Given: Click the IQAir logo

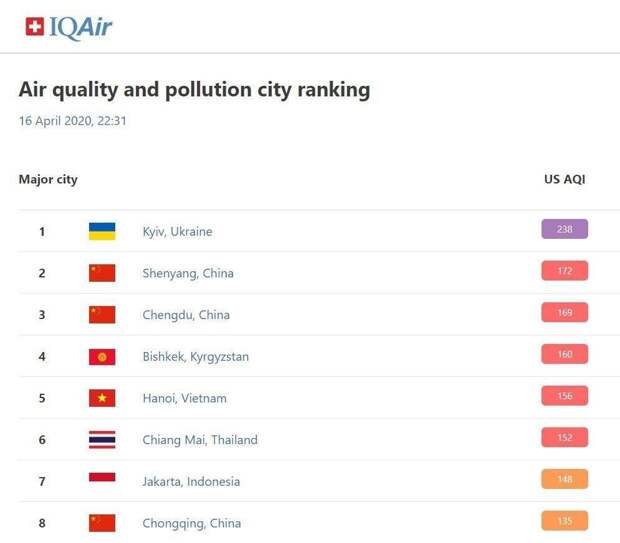Looking at the screenshot, I should click(x=69, y=28).
